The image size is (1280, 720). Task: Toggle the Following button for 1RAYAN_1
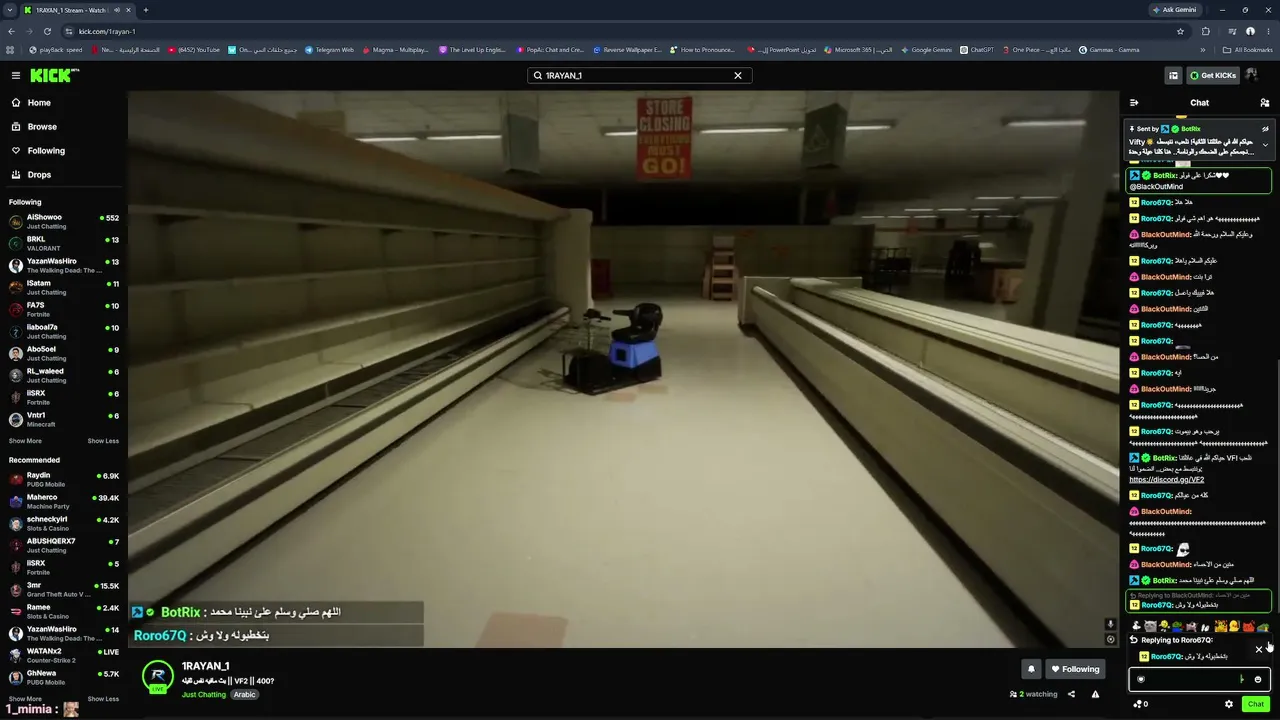(1075, 669)
